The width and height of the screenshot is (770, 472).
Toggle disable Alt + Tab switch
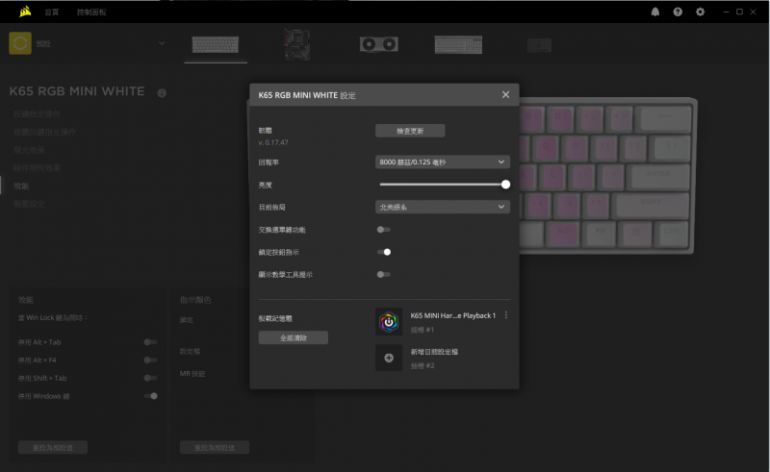click(x=151, y=342)
